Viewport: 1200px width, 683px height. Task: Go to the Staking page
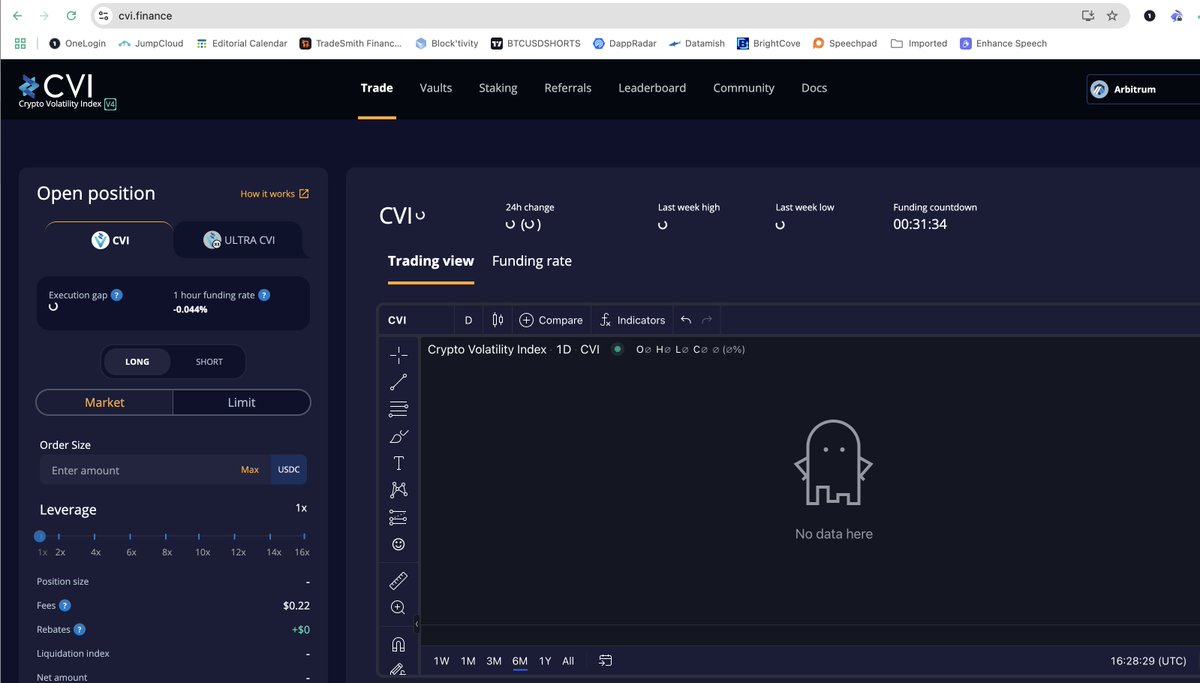point(498,88)
